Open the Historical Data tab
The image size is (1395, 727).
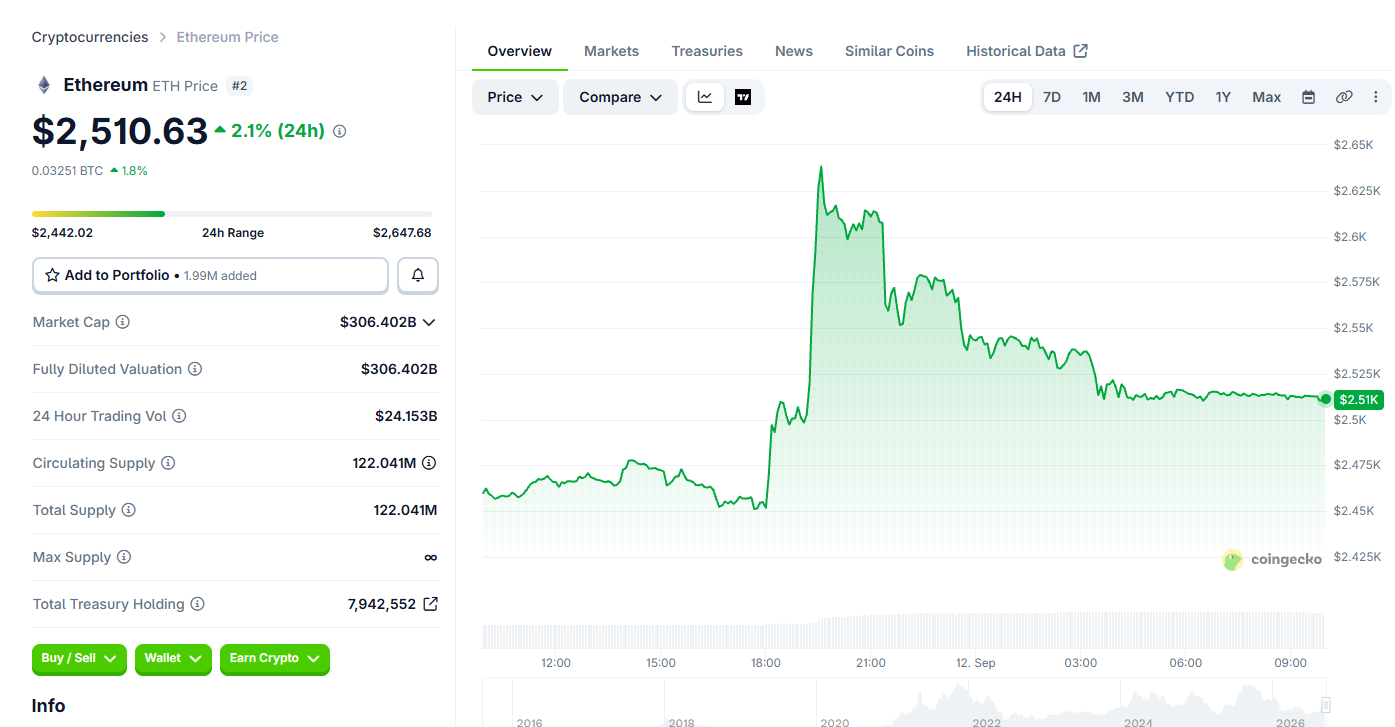(x=1027, y=51)
